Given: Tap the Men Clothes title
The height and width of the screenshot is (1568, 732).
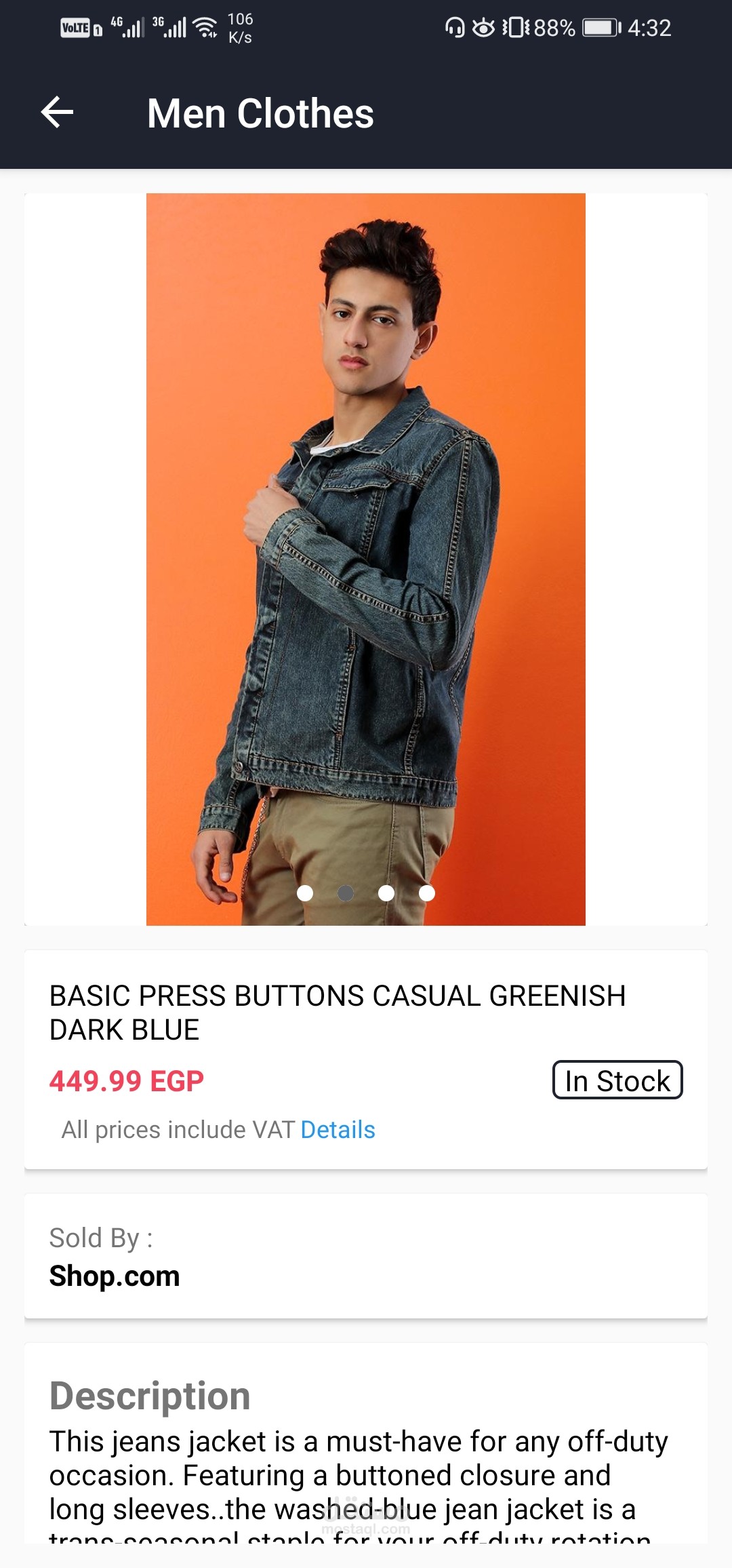Looking at the screenshot, I should [260, 113].
